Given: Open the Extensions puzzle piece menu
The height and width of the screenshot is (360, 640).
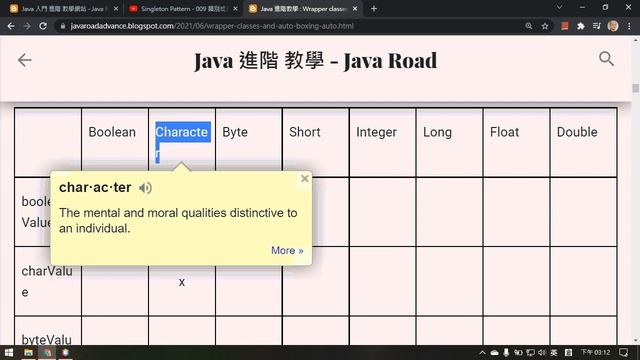Looking at the screenshot, I should [x=581, y=26].
